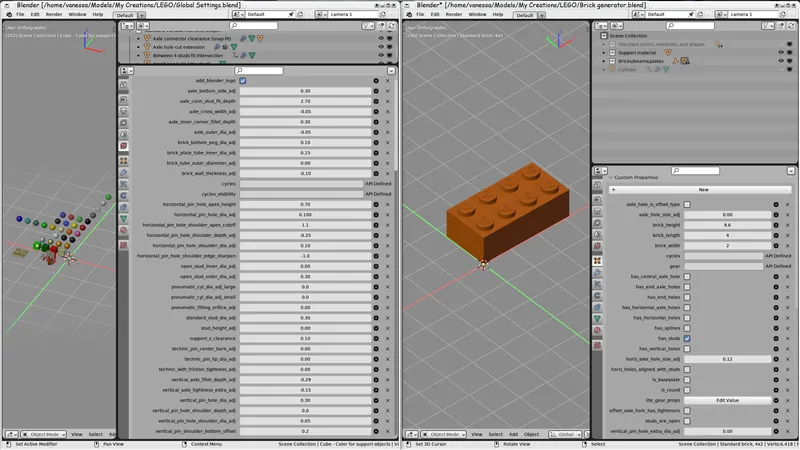
Task: Expand Bricks/beams/plates collection
Action: pos(604,61)
